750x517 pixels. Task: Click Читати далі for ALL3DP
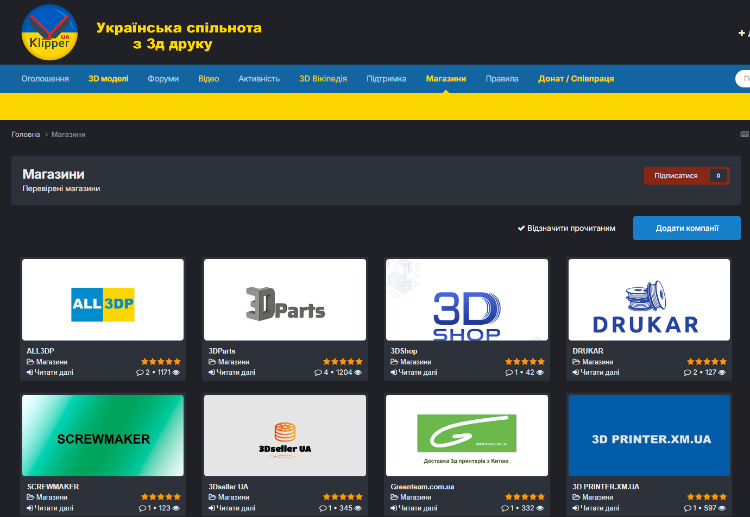tap(50, 373)
